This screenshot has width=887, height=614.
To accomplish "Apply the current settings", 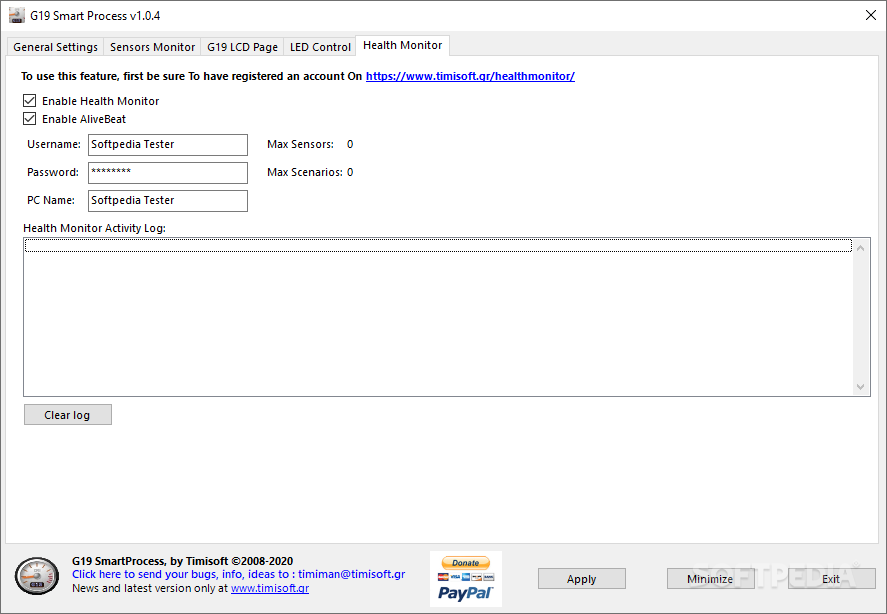I will tap(582, 579).
